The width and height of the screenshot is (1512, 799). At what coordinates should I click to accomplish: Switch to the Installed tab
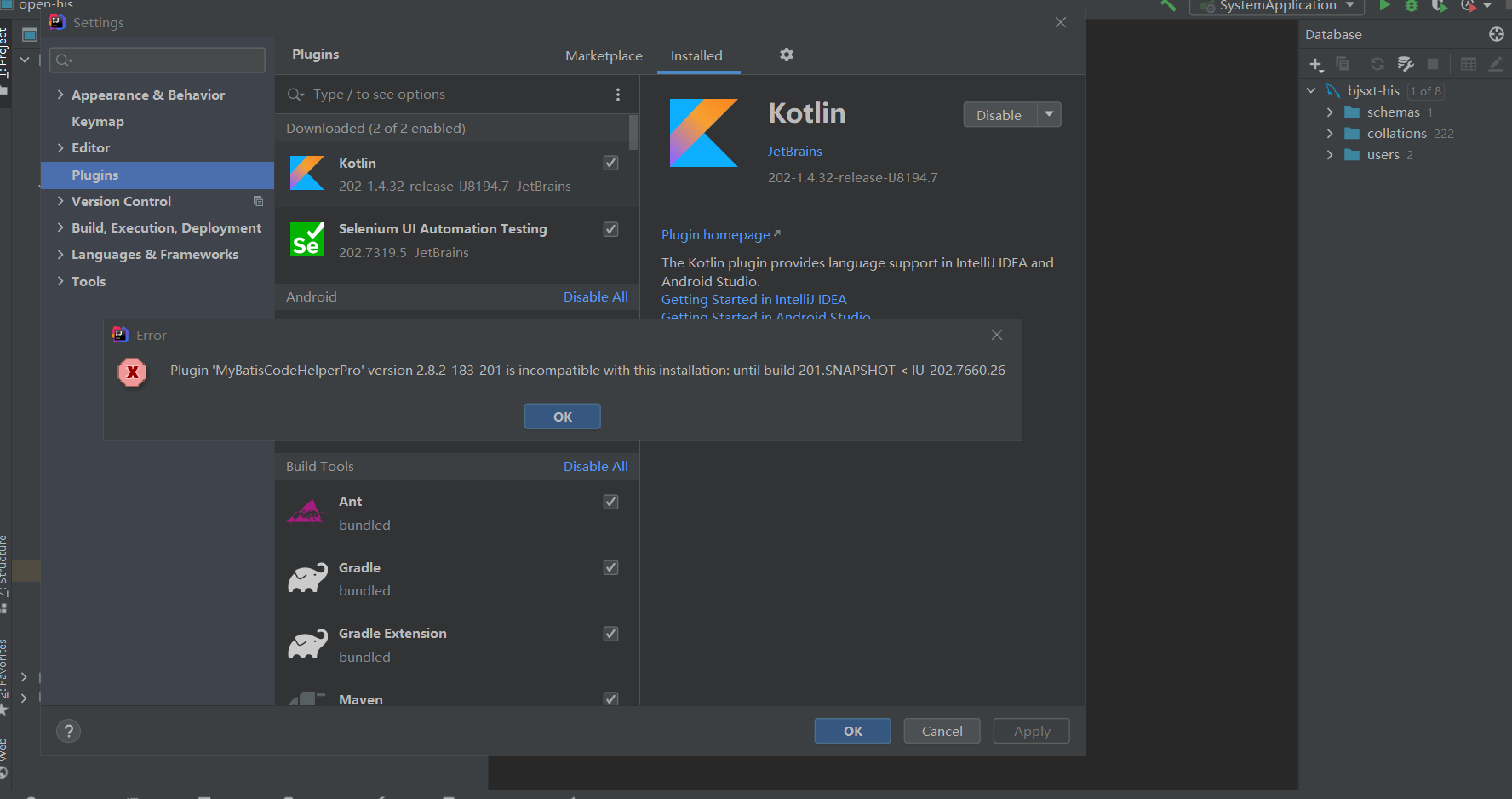tap(696, 55)
